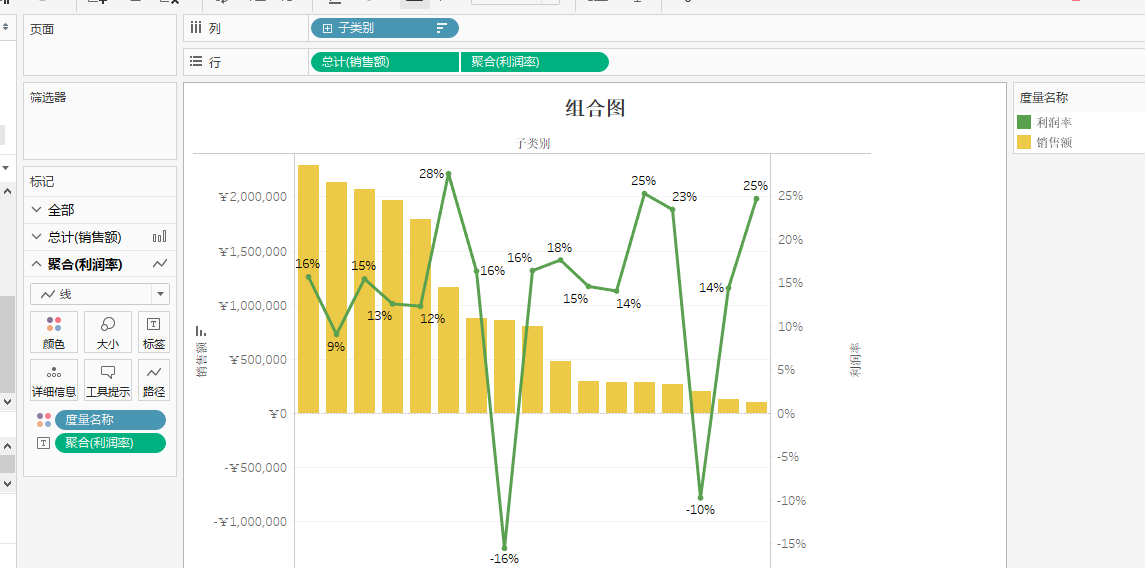Select the 聚合(利润率) pill on rows shelf
Screen dimensions: 1145x568
point(534,62)
